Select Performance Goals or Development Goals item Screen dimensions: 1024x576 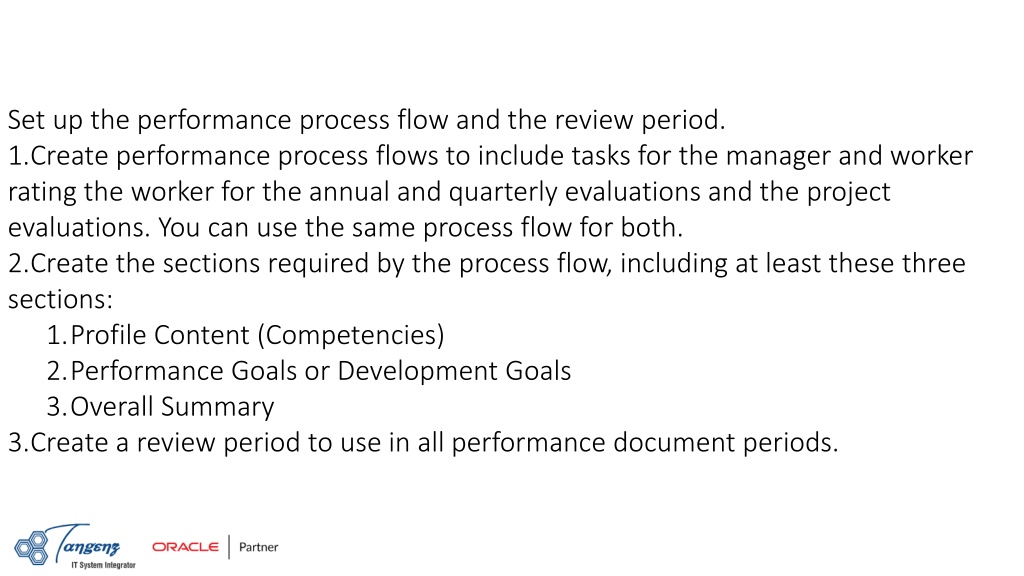click(x=309, y=371)
